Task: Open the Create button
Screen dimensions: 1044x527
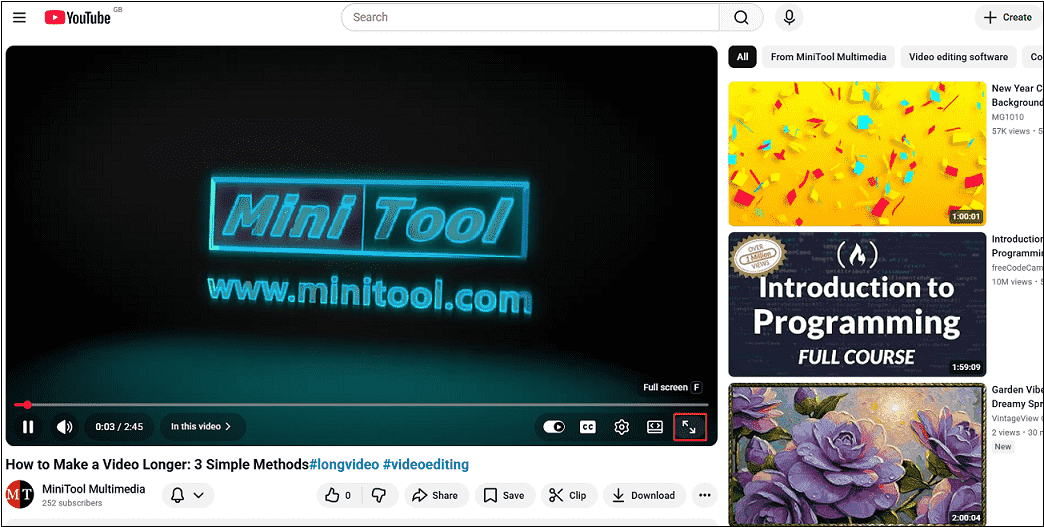Action: click(x=1009, y=17)
